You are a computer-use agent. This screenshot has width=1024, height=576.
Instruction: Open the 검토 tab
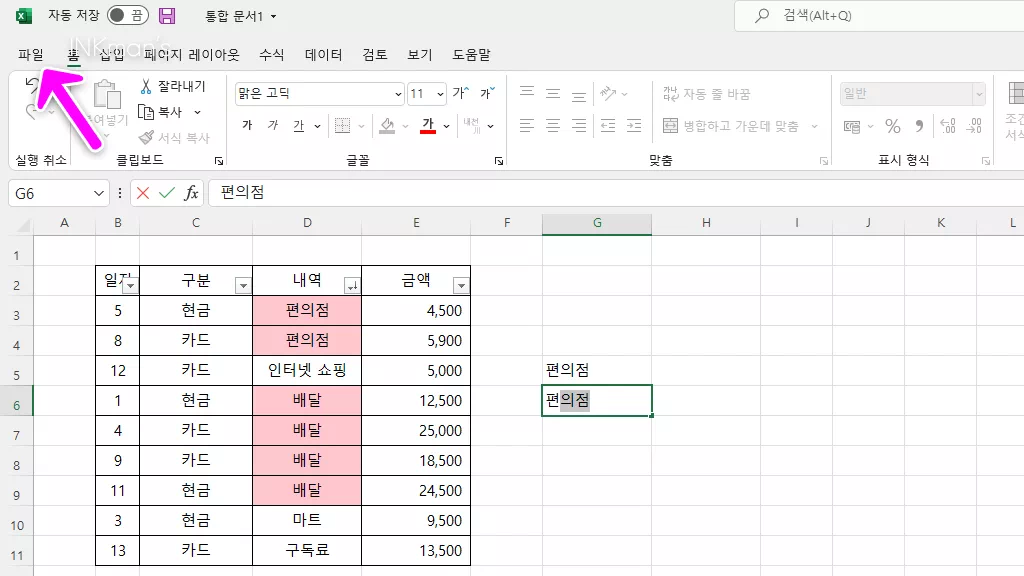point(375,55)
